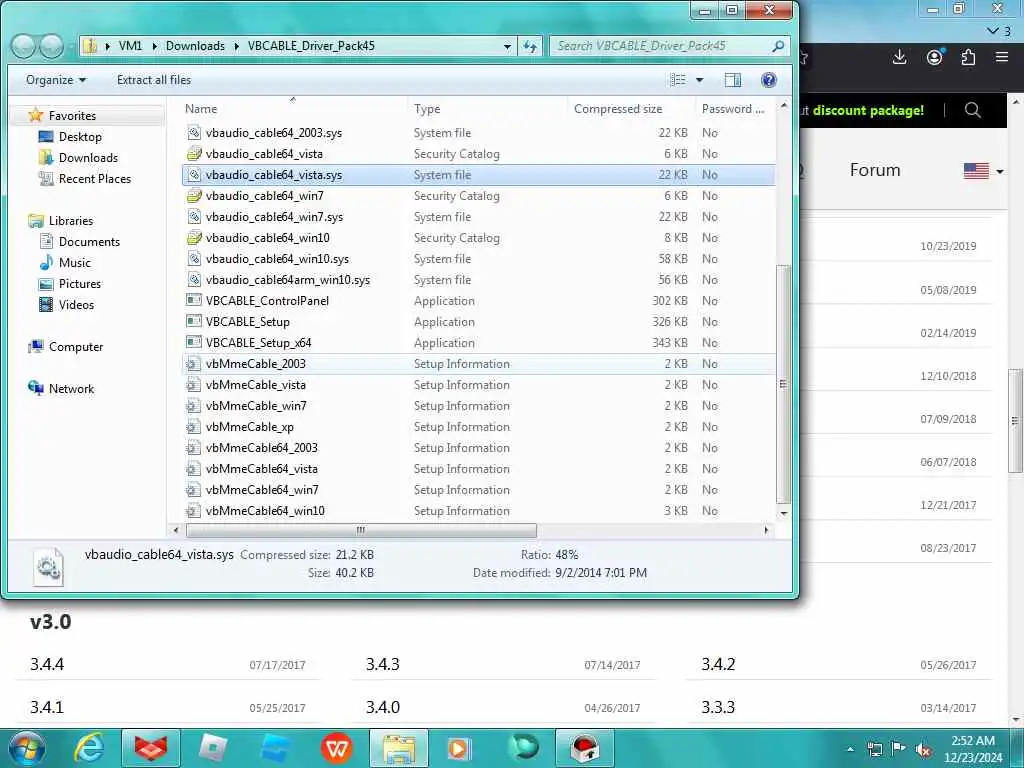This screenshot has width=1024, height=768.
Task: Select VBCABLE_Setup_x64 application icon
Action: (194, 342)
